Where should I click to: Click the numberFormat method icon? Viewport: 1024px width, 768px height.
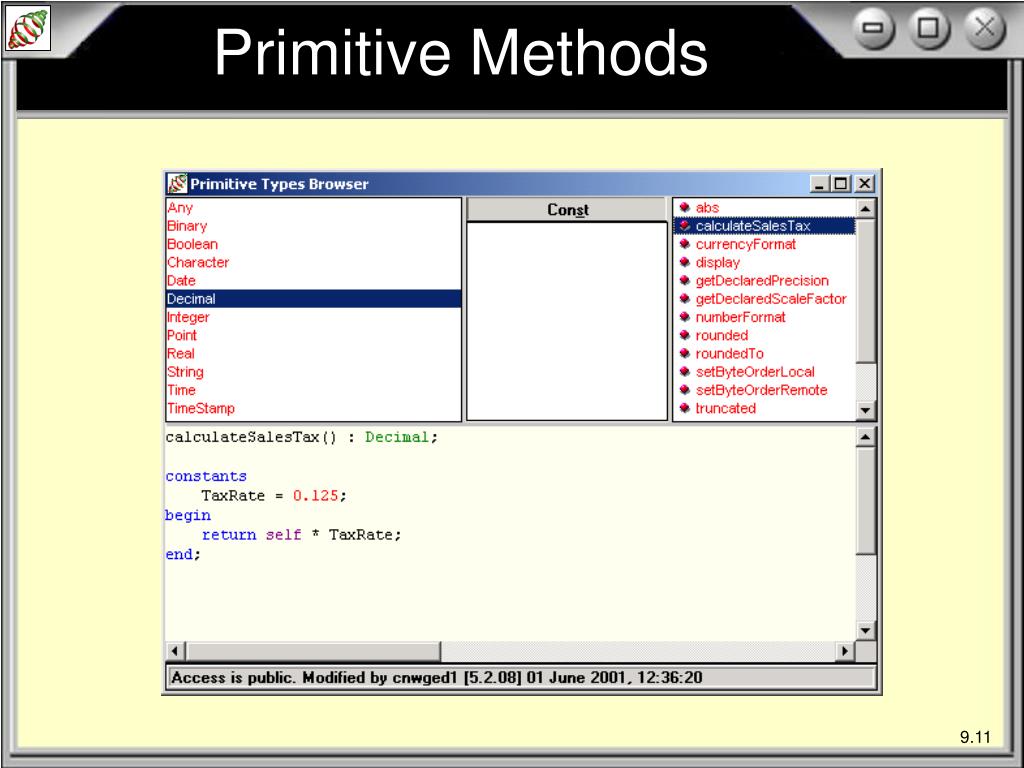684,317
